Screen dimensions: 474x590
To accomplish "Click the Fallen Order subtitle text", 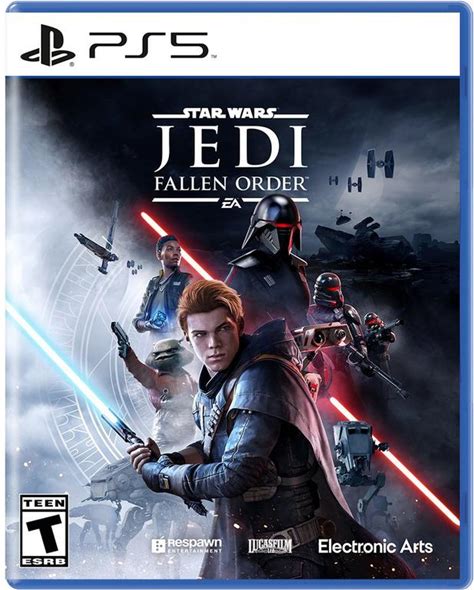I will [230, 184].
